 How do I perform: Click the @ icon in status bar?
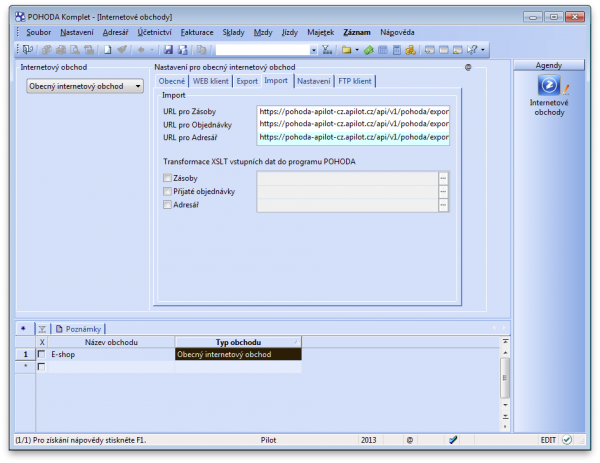[410, 440]
